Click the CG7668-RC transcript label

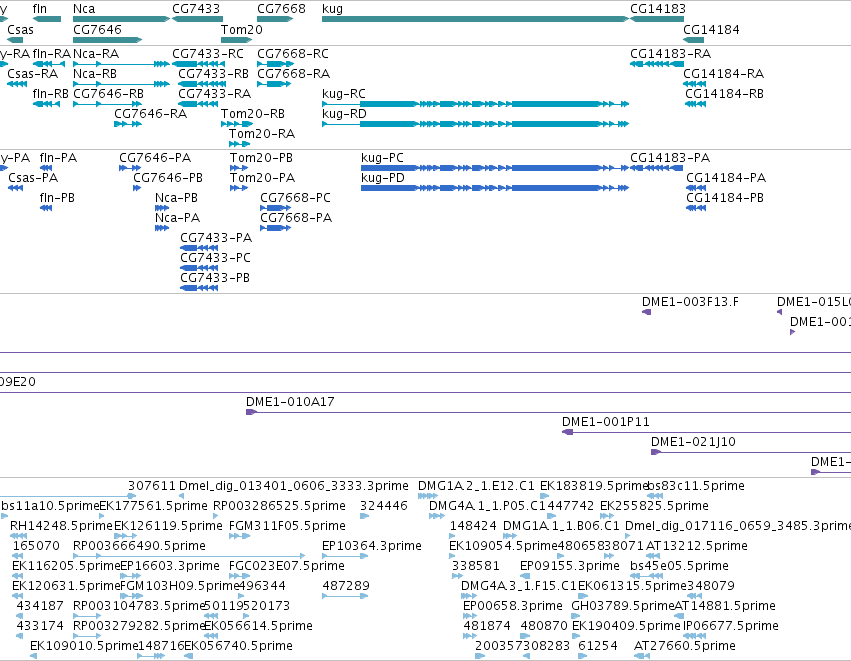293,54
